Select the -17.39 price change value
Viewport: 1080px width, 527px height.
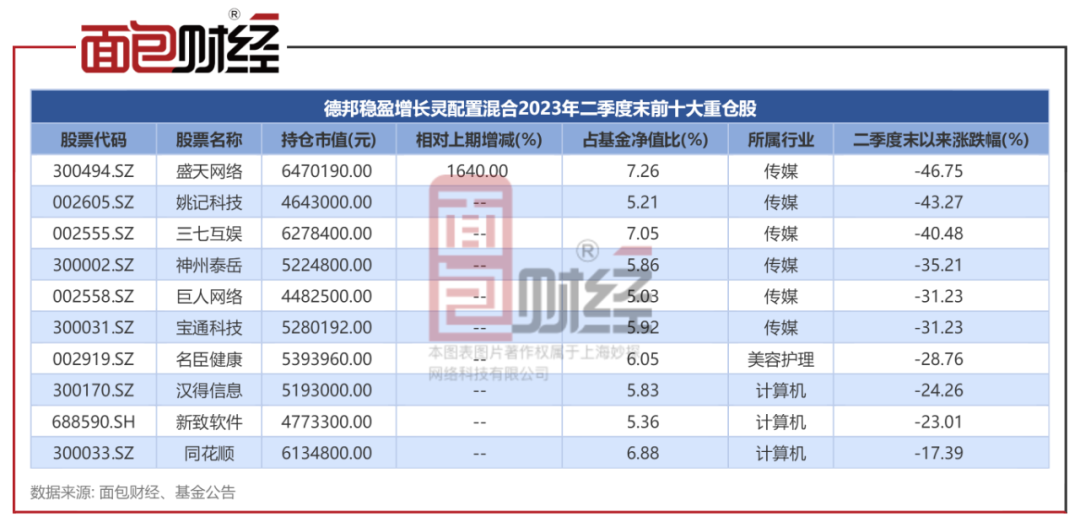[941, 454]
